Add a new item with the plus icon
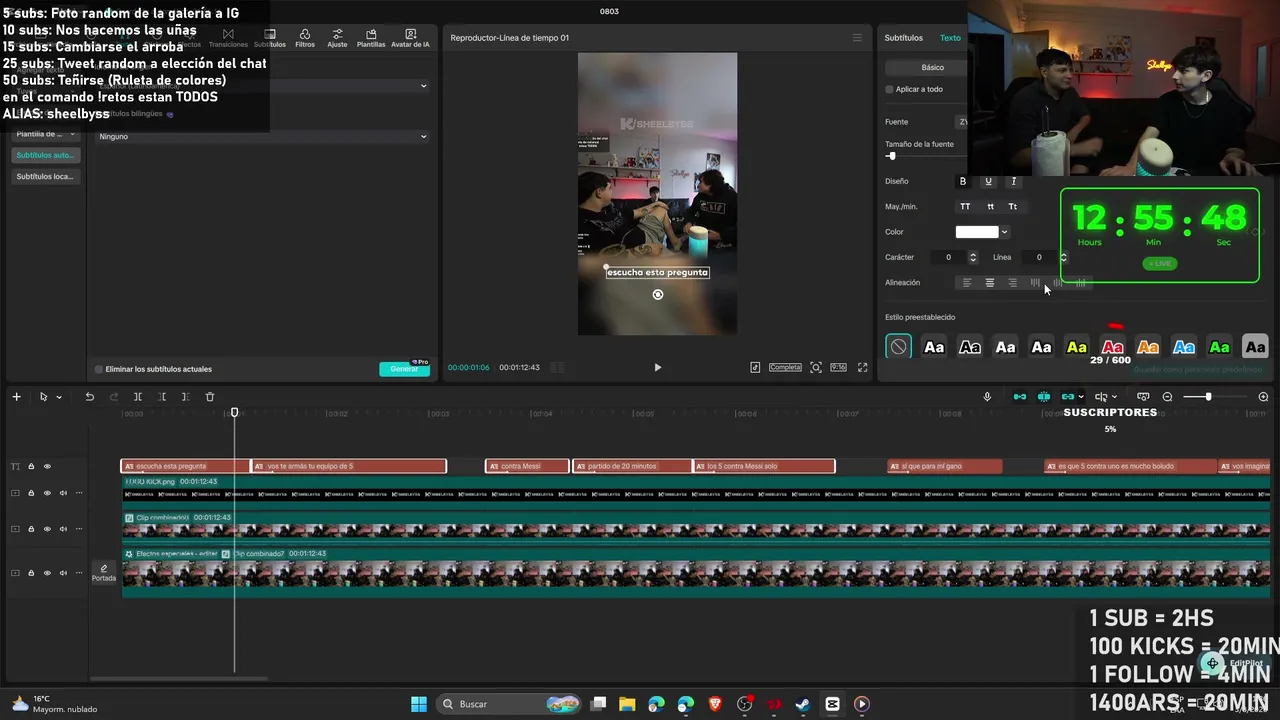 click(16, 397)
